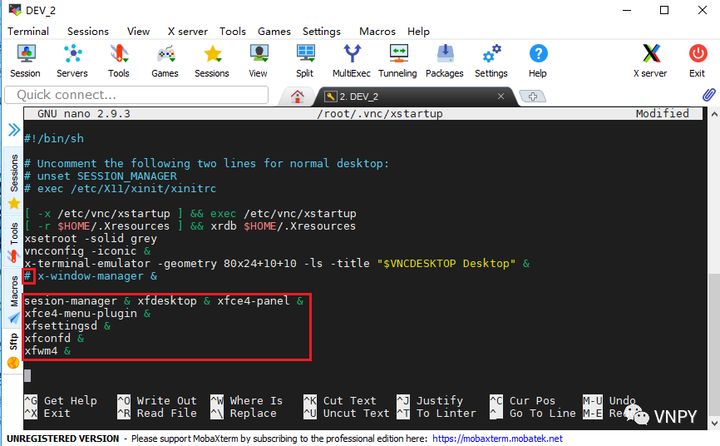The width and height of the screenshot is (720, 446).
Task: Open the Games menu in menu bar
Action: click(x=274, y=31)
